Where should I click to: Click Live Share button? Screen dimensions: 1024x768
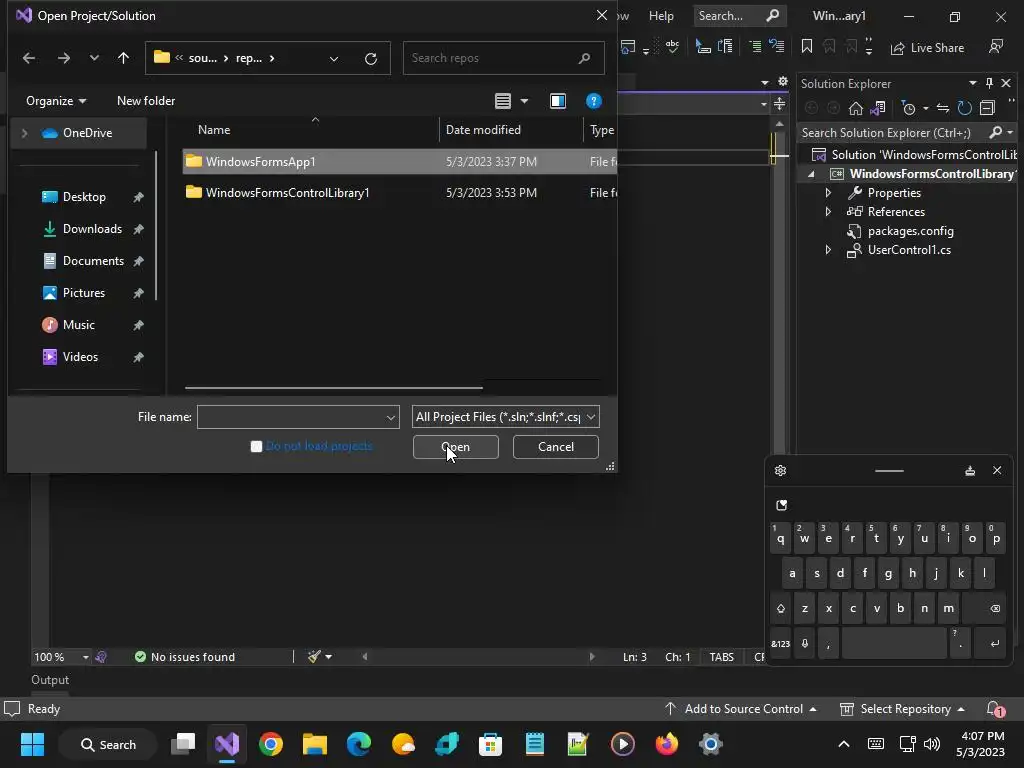point(928,48)
